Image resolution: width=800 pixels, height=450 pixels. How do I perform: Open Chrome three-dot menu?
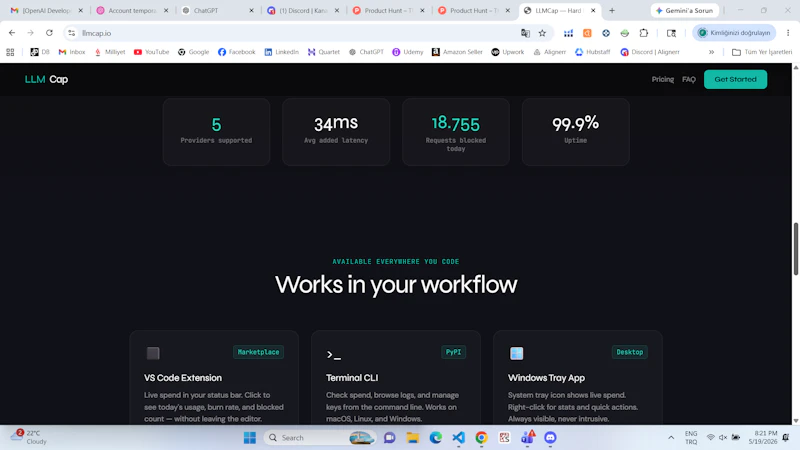(x=788, y=33)
